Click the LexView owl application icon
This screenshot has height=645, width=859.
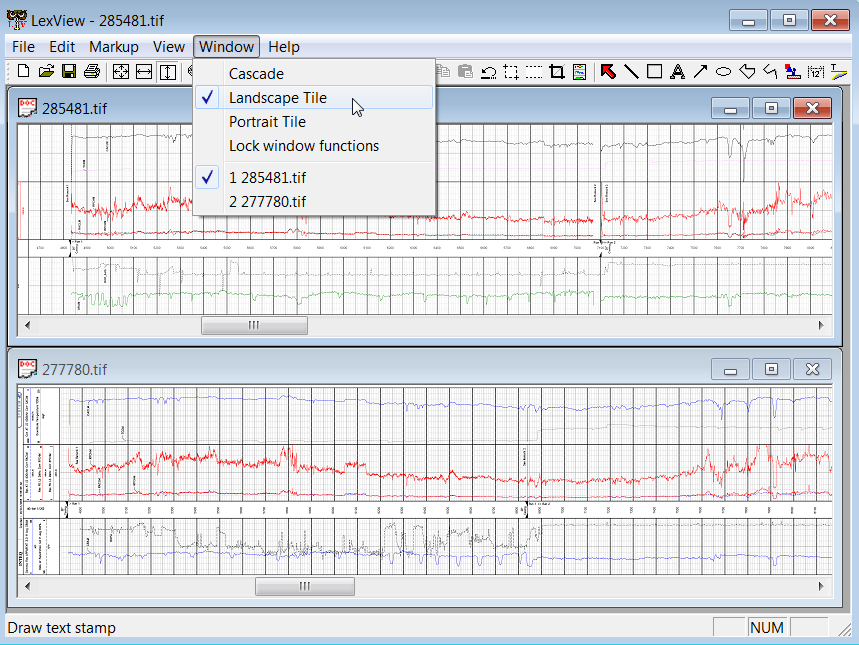coord(17,20)
